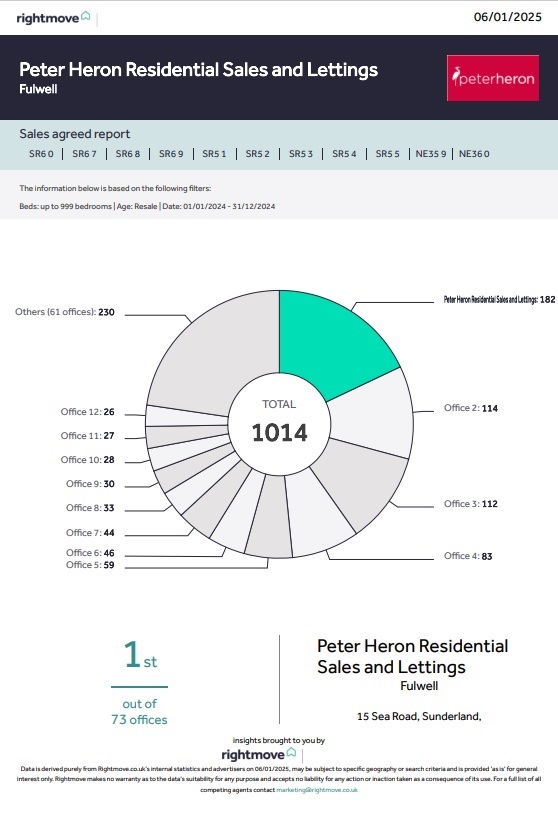Select the SR6 9 postcode label
The image size is (558, 830).
click(x=171, y=154)
